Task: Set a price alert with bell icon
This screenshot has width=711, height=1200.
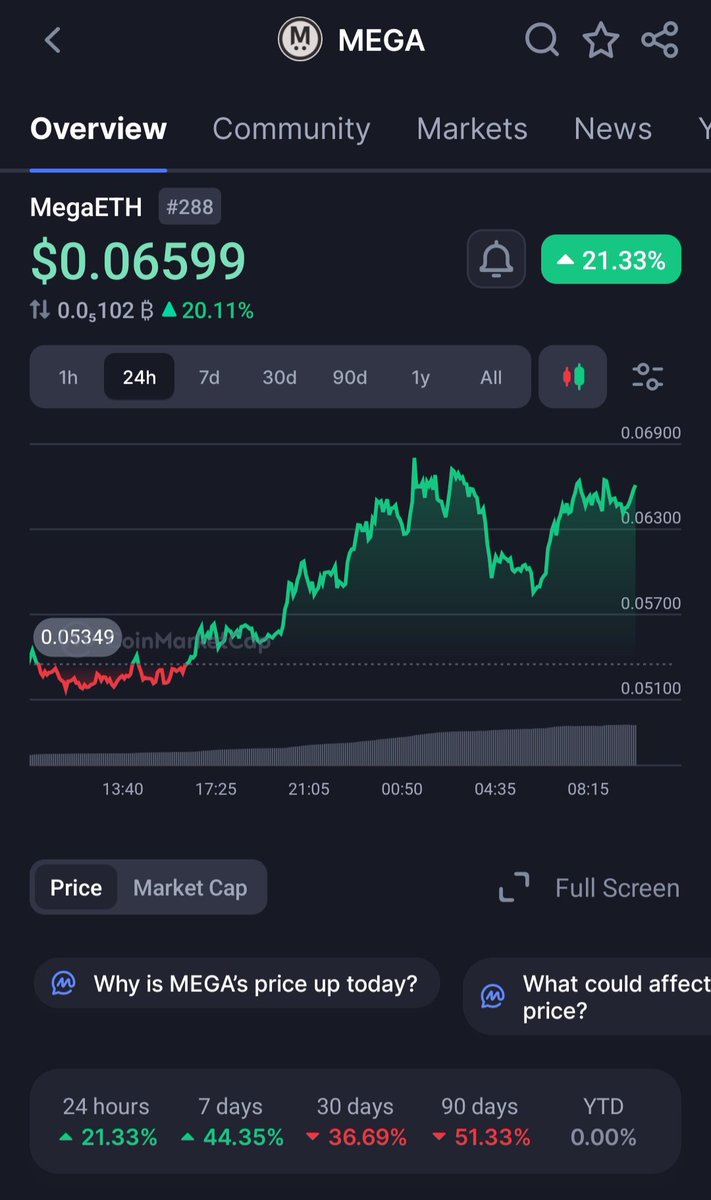Action: (x=496, y=260)
